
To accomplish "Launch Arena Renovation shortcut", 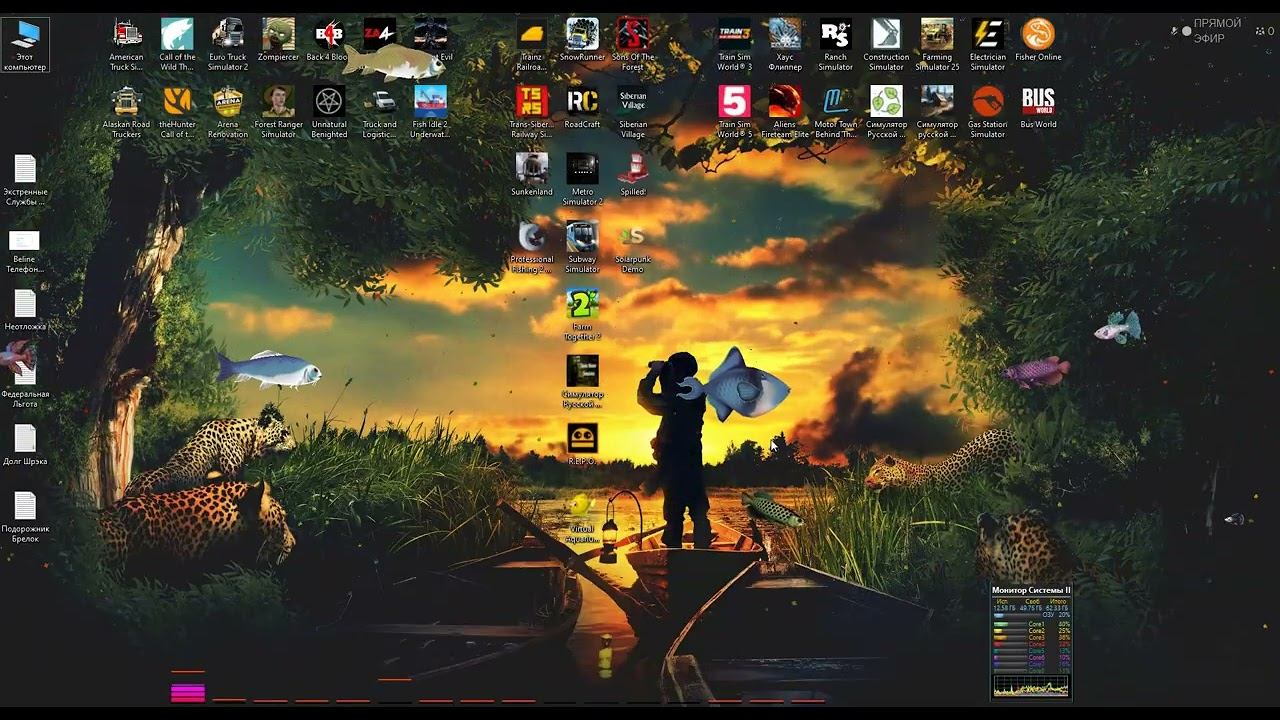I will (228, 112).
